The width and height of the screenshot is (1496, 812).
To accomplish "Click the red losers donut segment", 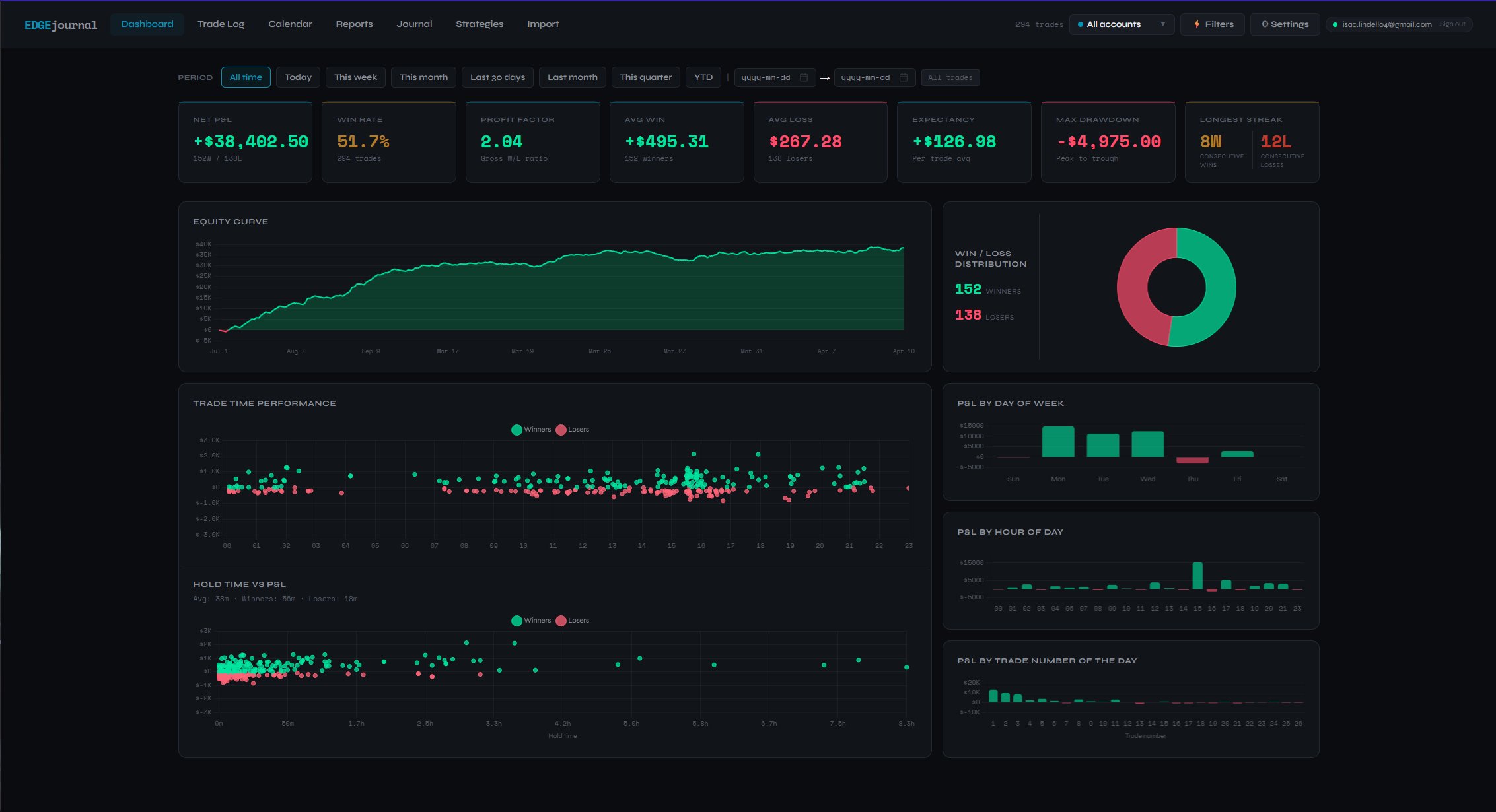I will tap(1131, 285).
